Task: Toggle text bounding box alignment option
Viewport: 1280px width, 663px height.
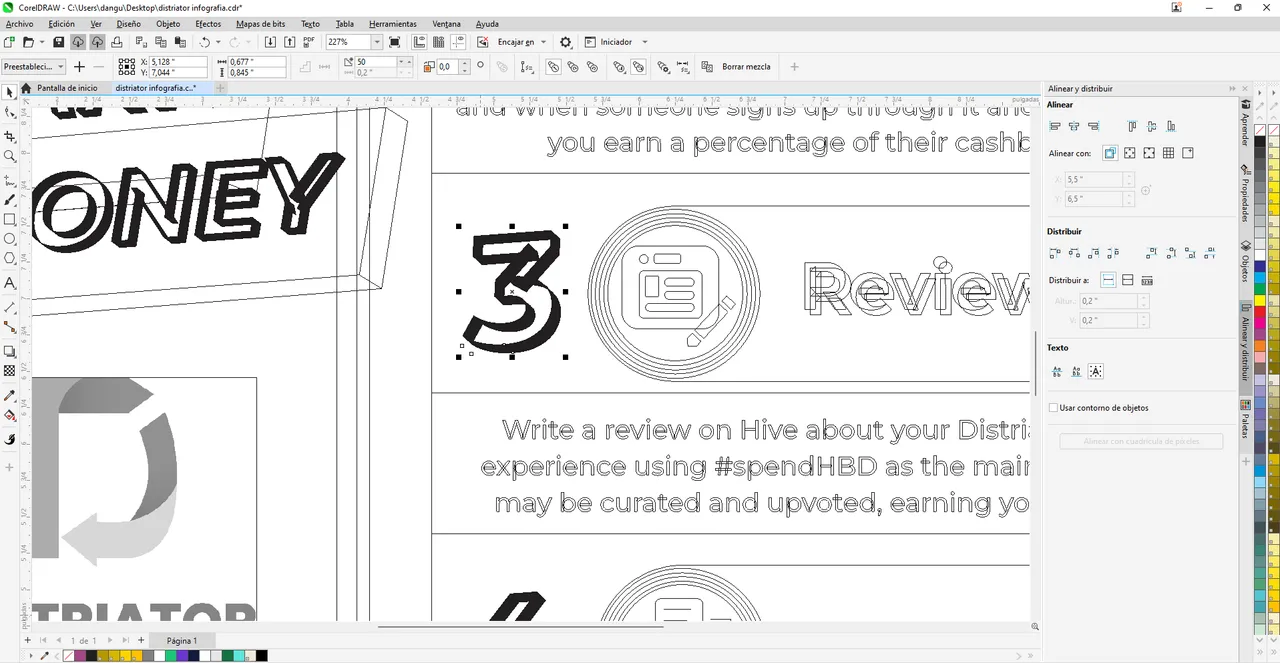Action: [1096, 372]
